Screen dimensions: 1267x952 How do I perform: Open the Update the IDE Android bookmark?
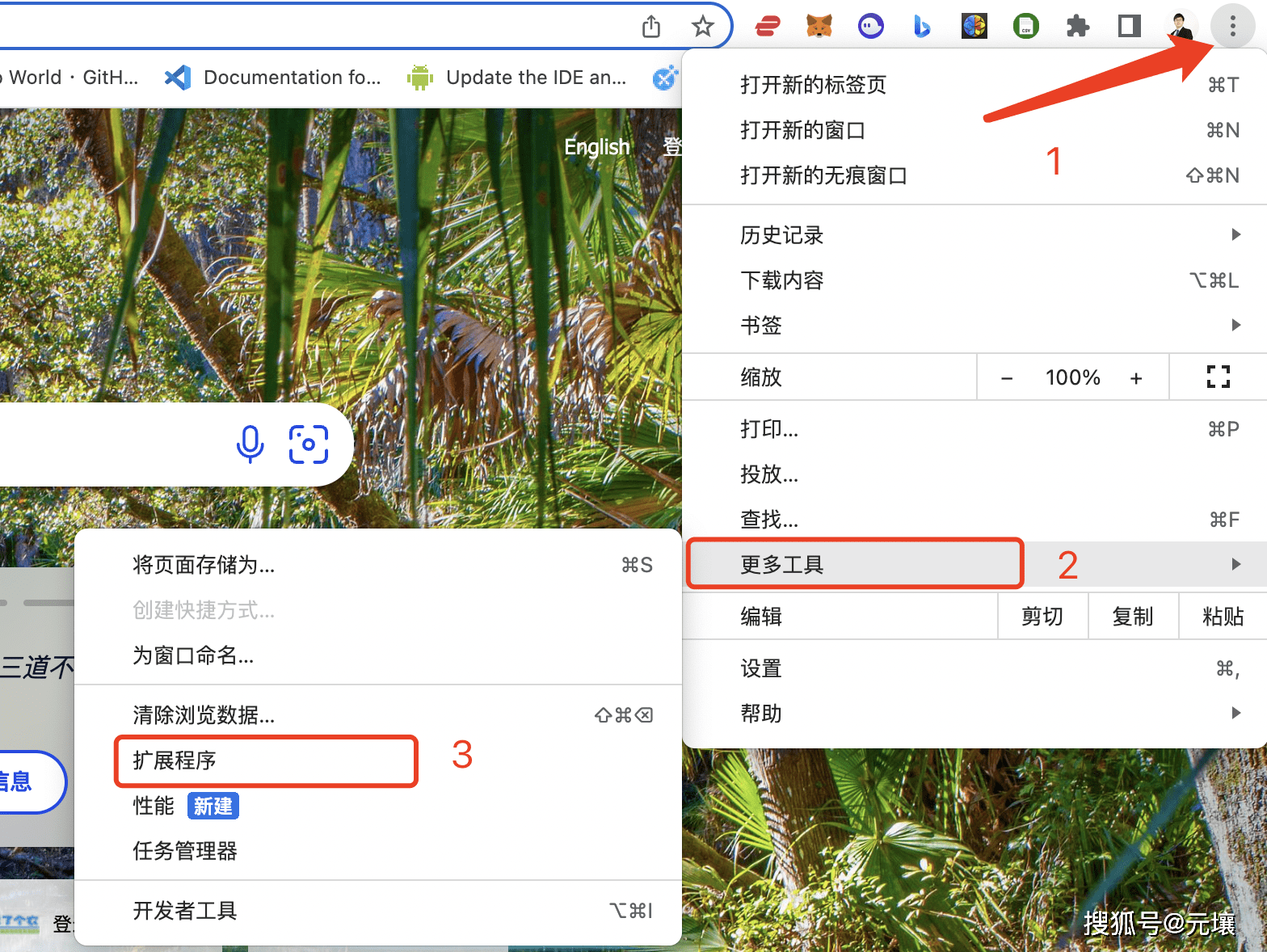pyautogui.click(x=517, y=78)
